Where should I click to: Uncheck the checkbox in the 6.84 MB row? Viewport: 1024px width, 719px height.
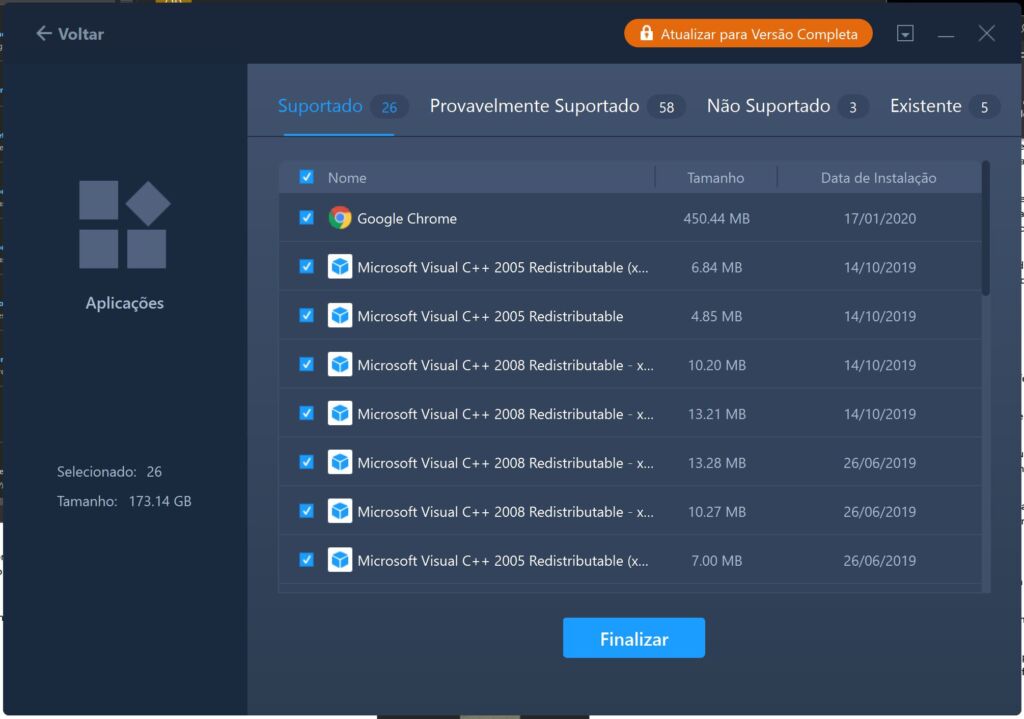coord(306,266)
